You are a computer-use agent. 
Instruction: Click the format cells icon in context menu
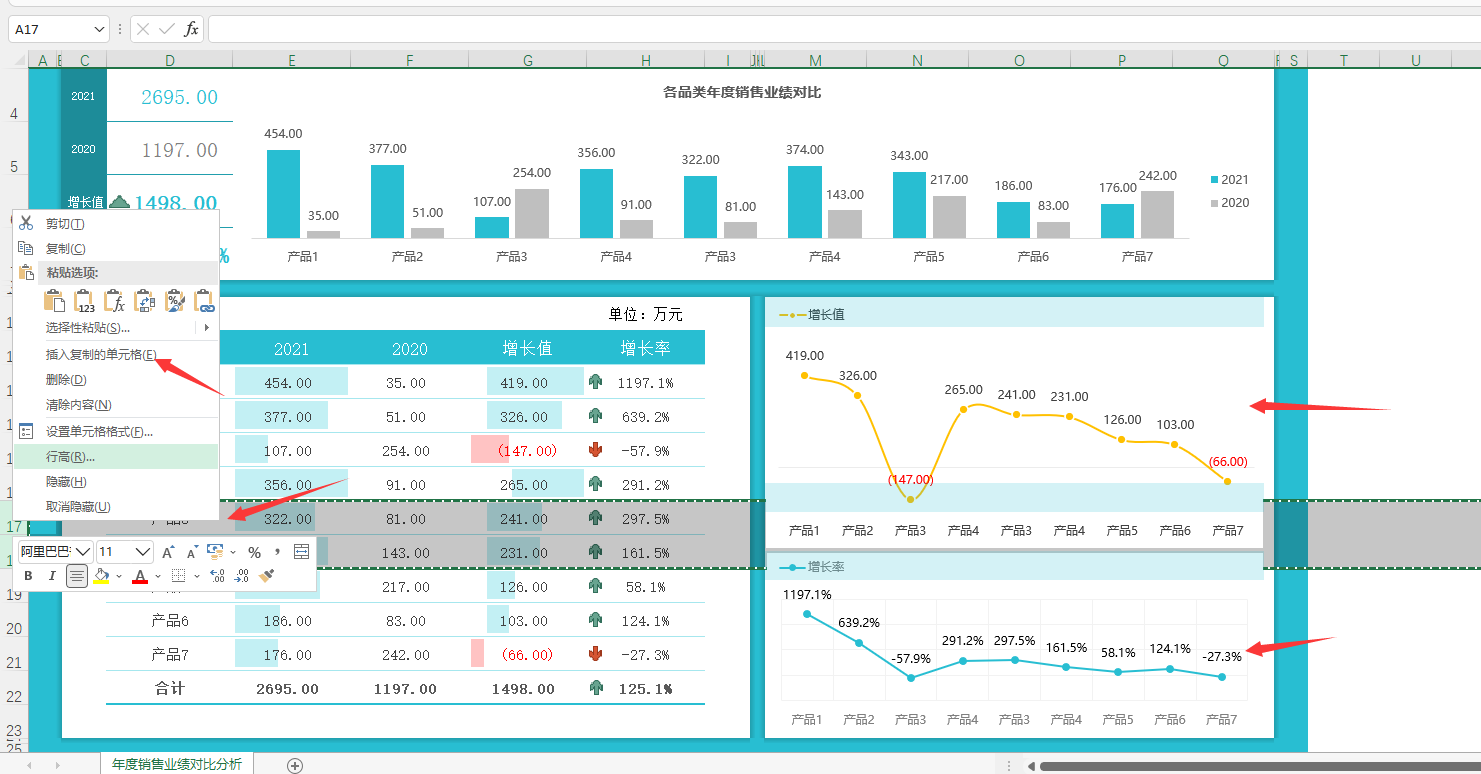tap(27, 432)
